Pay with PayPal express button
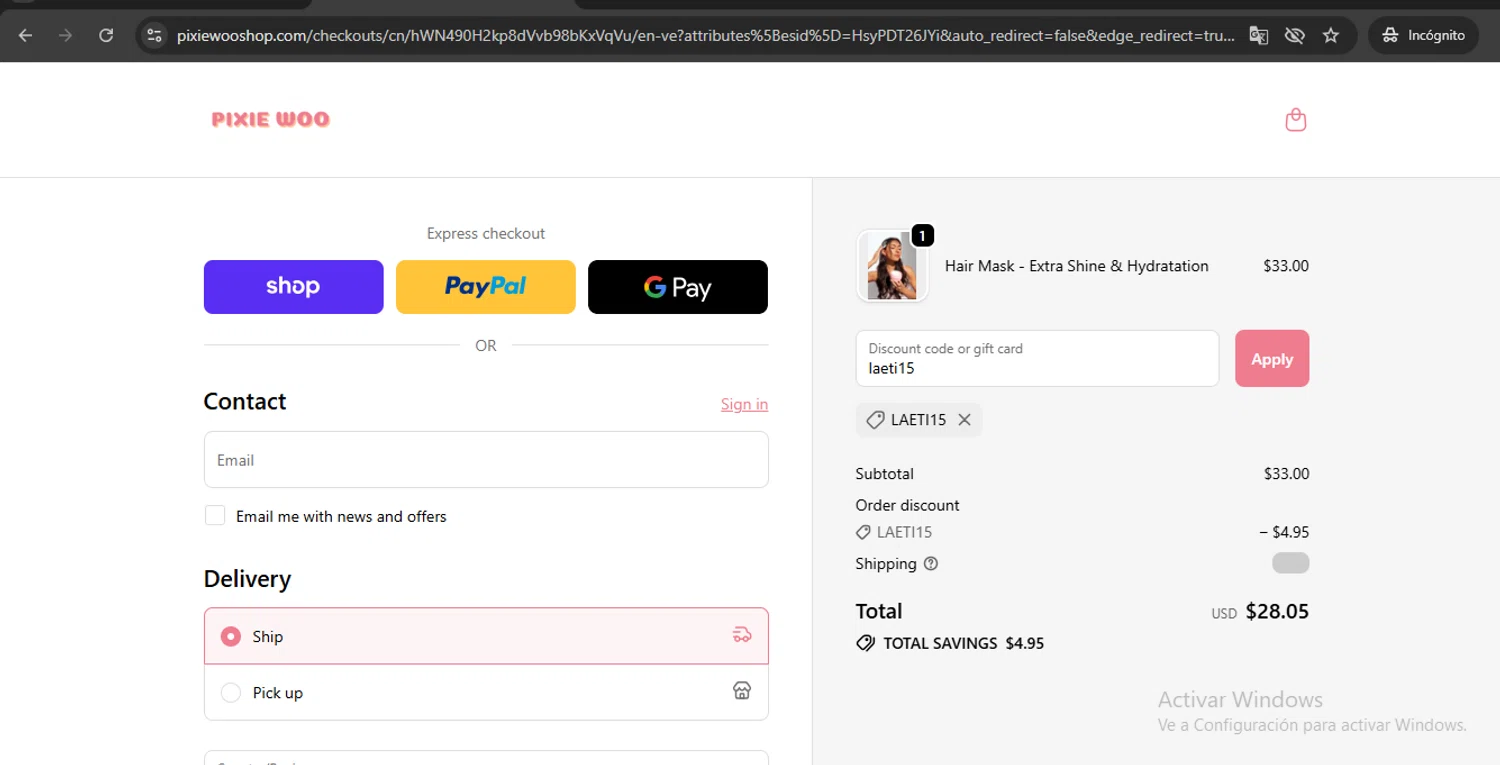Viewport: 1500px width, 765px height. [486, 287]
